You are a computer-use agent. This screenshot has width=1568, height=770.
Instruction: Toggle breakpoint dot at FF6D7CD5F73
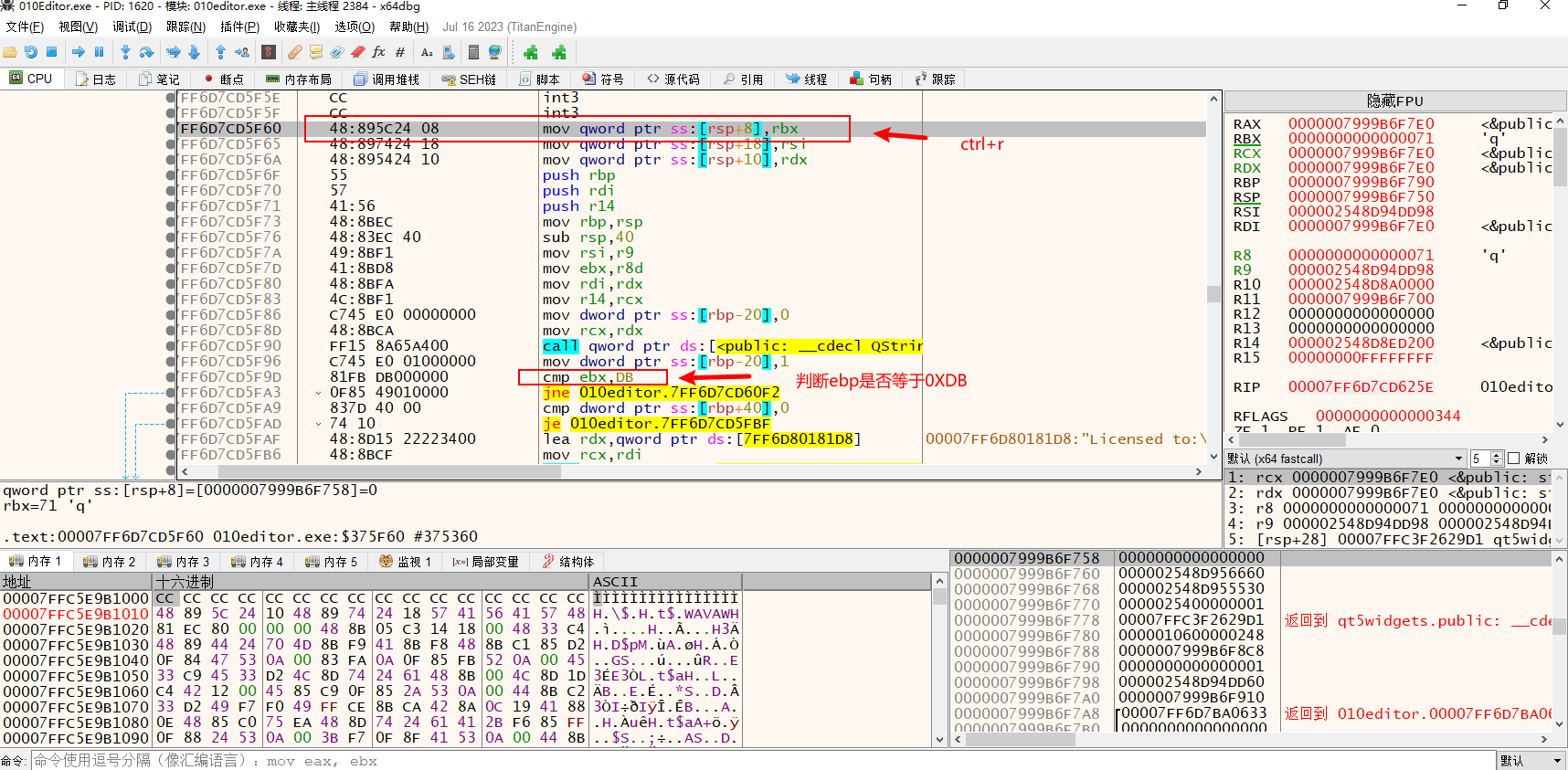(171, 222)
